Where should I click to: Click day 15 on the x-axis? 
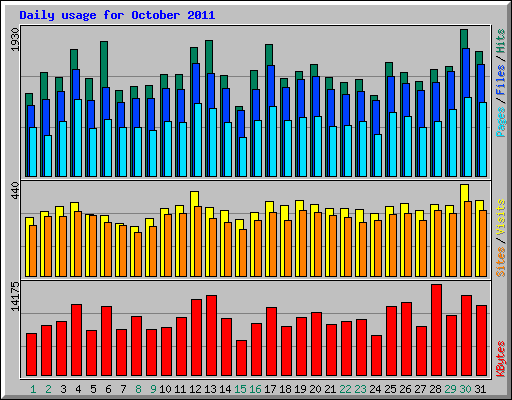pyautogui.click(x=240, y=389)
